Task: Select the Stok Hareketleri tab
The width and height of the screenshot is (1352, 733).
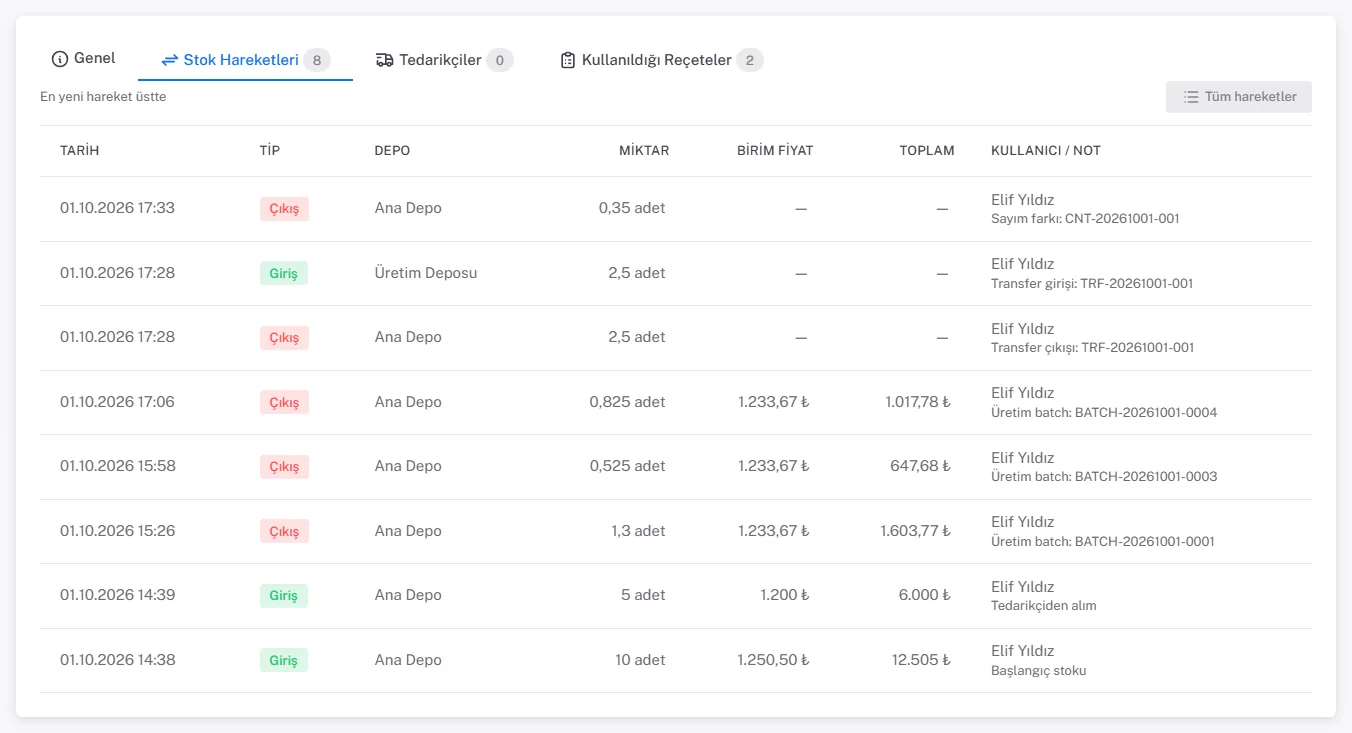Action: 245,60
